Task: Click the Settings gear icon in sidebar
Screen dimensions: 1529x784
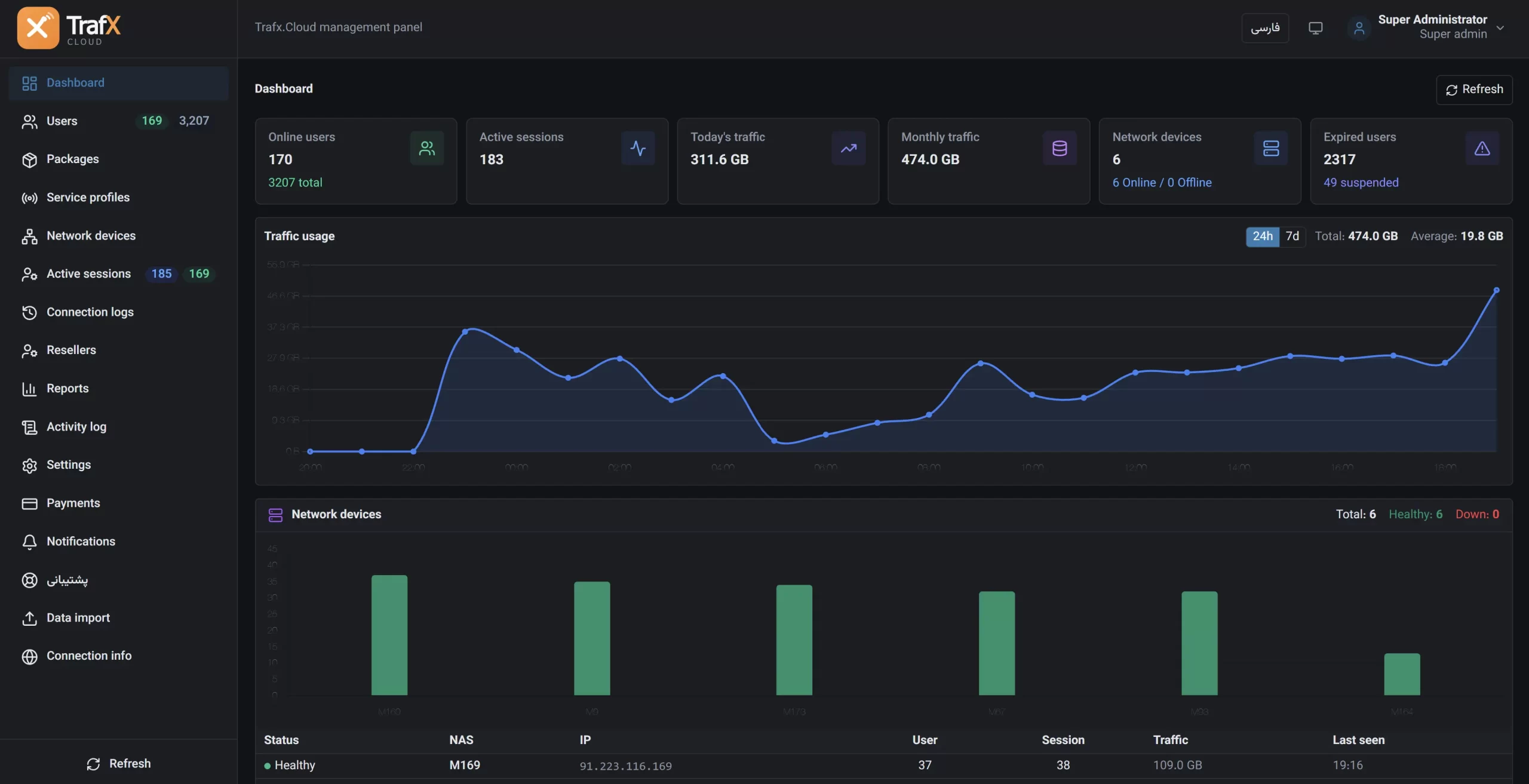Action: pyautogui.click(x=29, y=465)
